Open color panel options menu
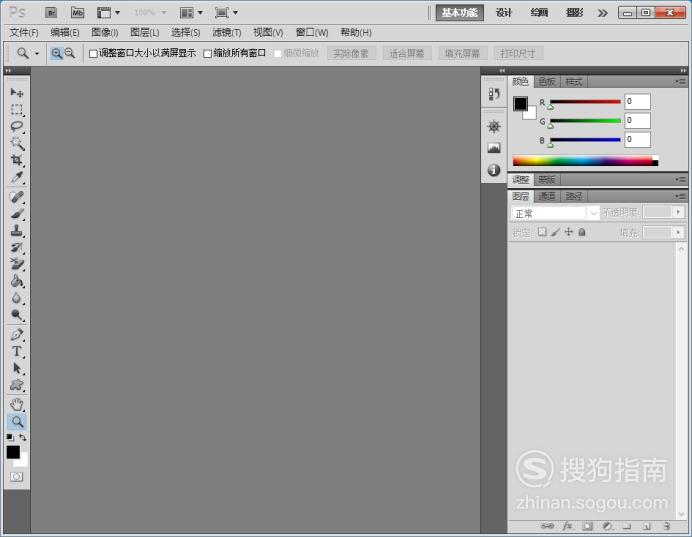 pos(681,82)
